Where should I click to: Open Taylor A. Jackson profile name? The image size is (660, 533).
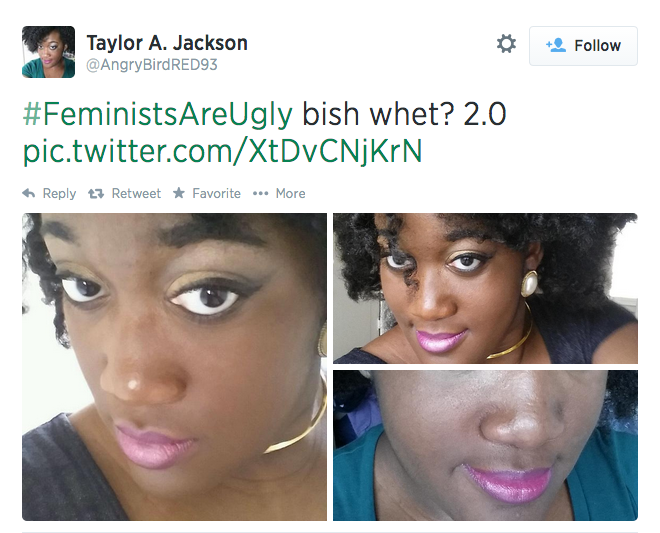167,43
